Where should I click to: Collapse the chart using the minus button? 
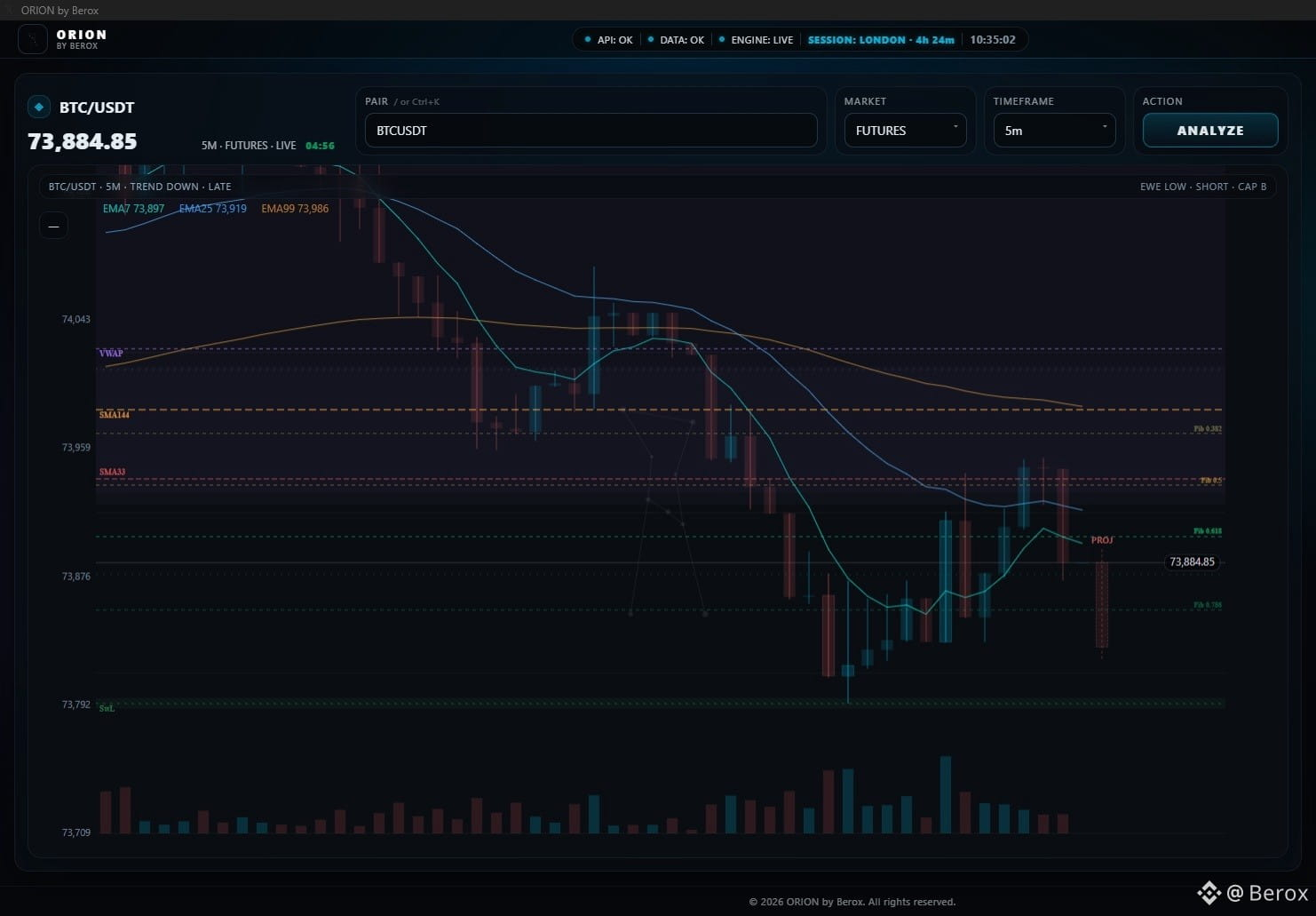coord(54,226)
